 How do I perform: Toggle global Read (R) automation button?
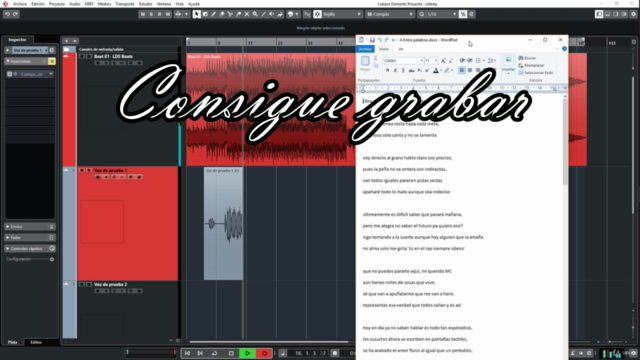pyautogui.click(x=159, y=14)
